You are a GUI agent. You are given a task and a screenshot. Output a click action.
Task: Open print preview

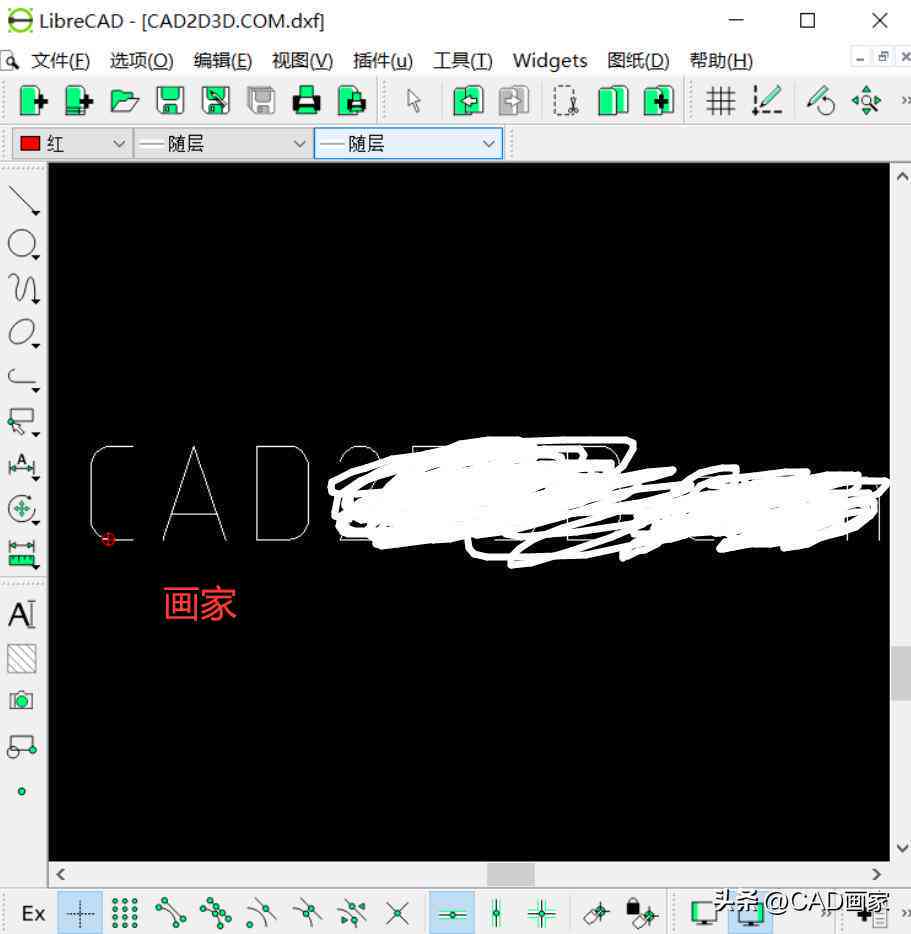point(352,100)
